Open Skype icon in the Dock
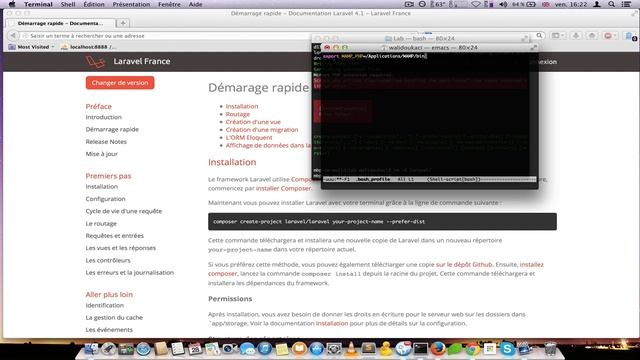640x360 pixels. tap(507, 349)
